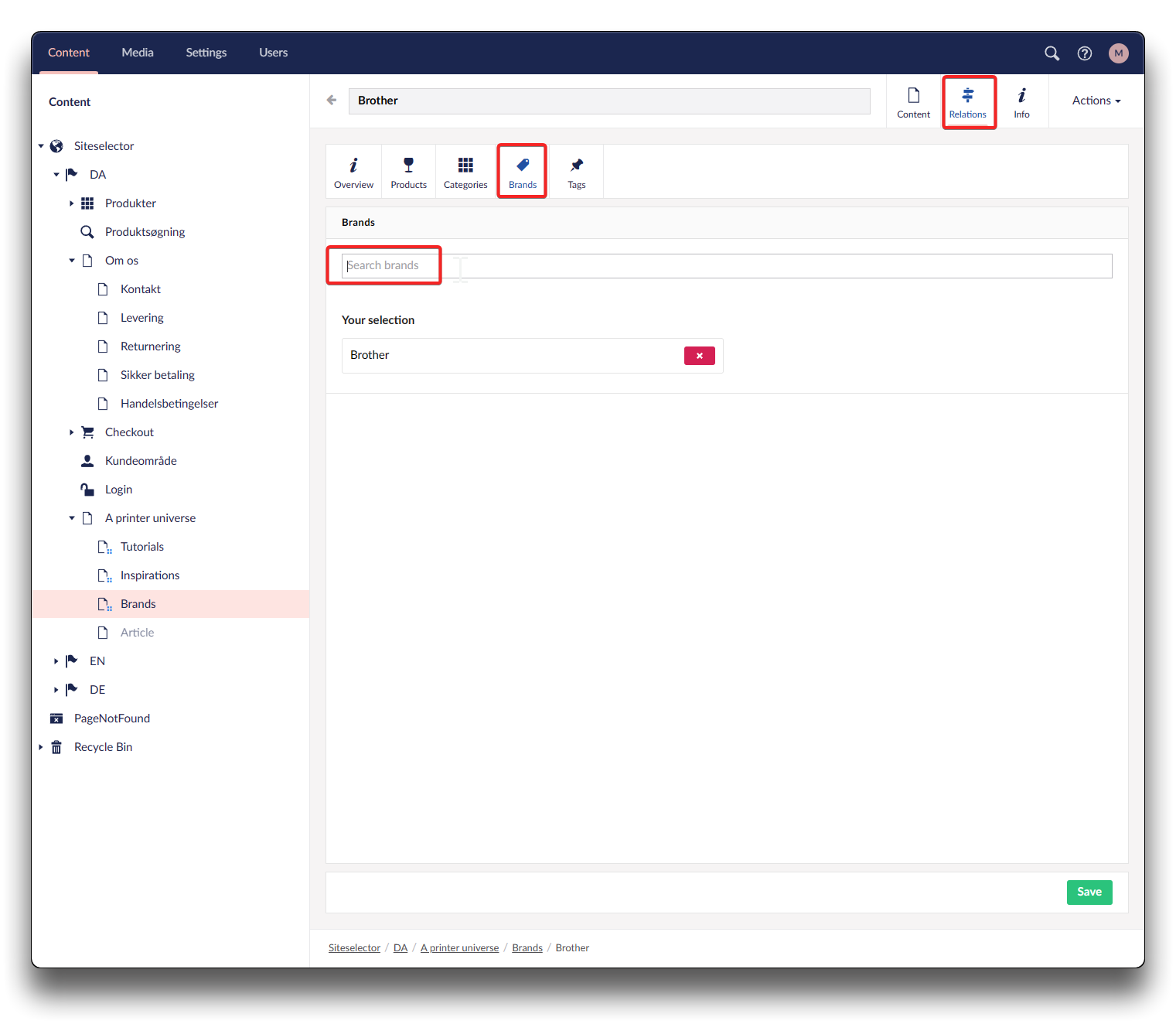
Task: Open the Products tab
Action: click(408, 172)
